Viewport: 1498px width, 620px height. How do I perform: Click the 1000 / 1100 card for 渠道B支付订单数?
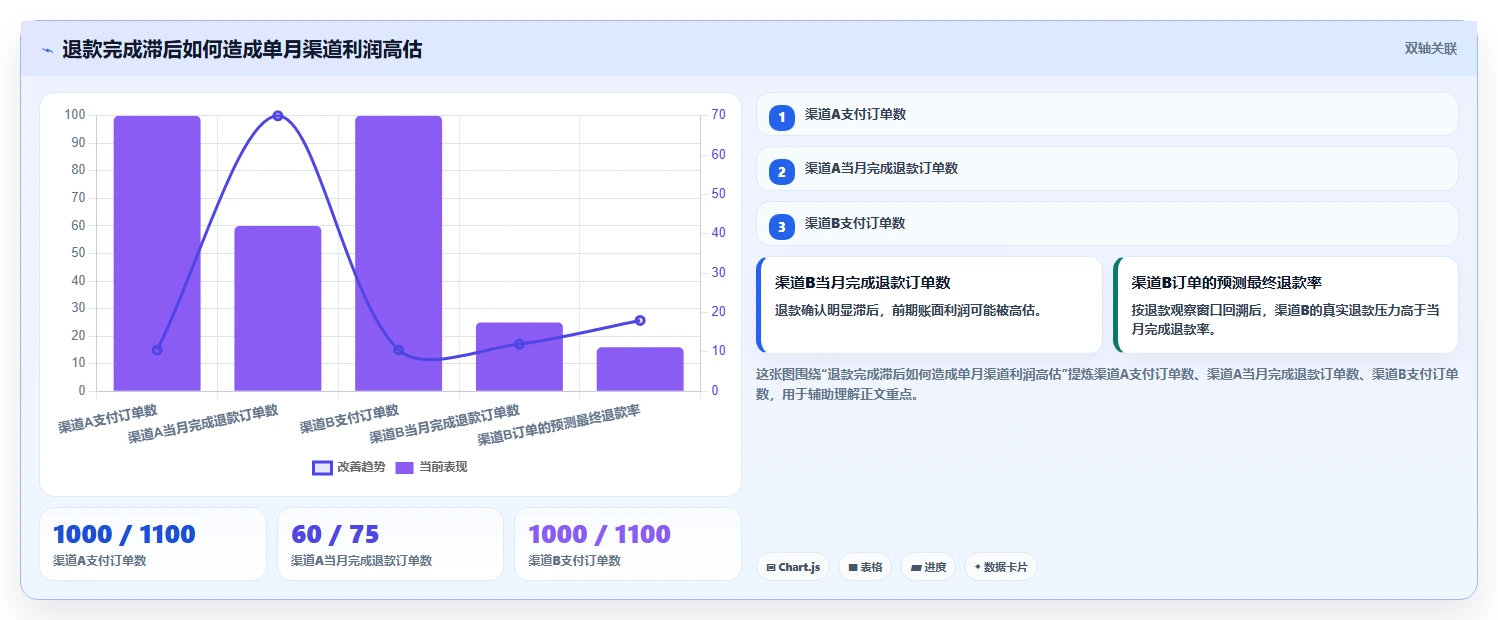(627, 544)
